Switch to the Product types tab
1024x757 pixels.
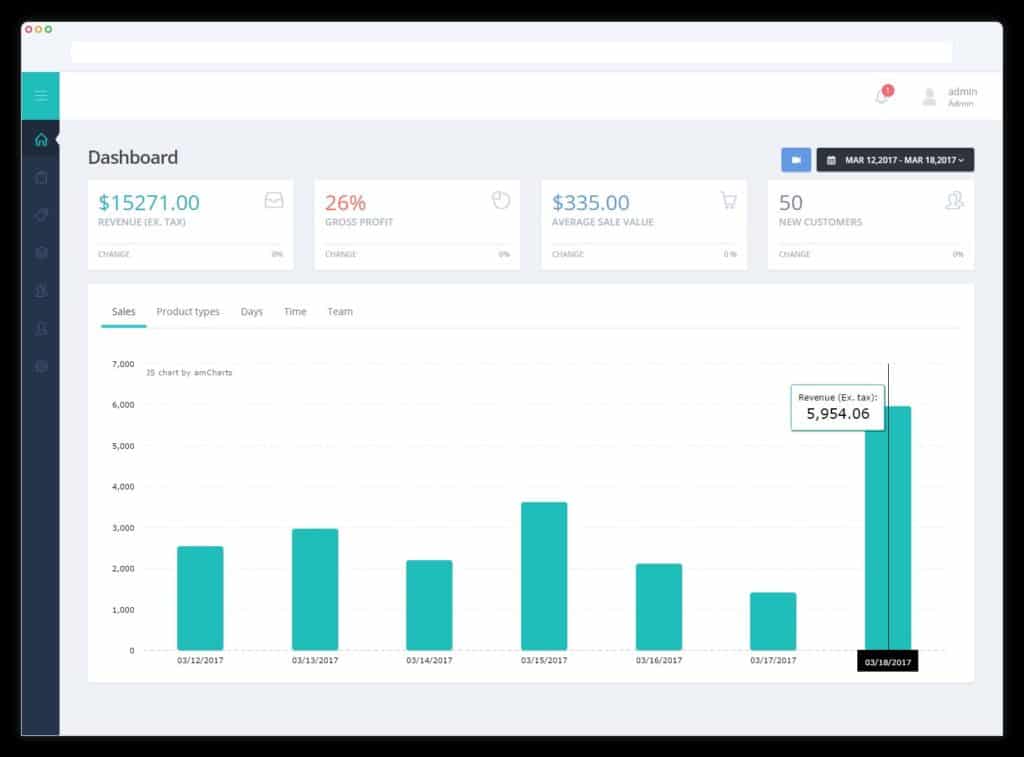pyautogui.click(x=188, y=312)
